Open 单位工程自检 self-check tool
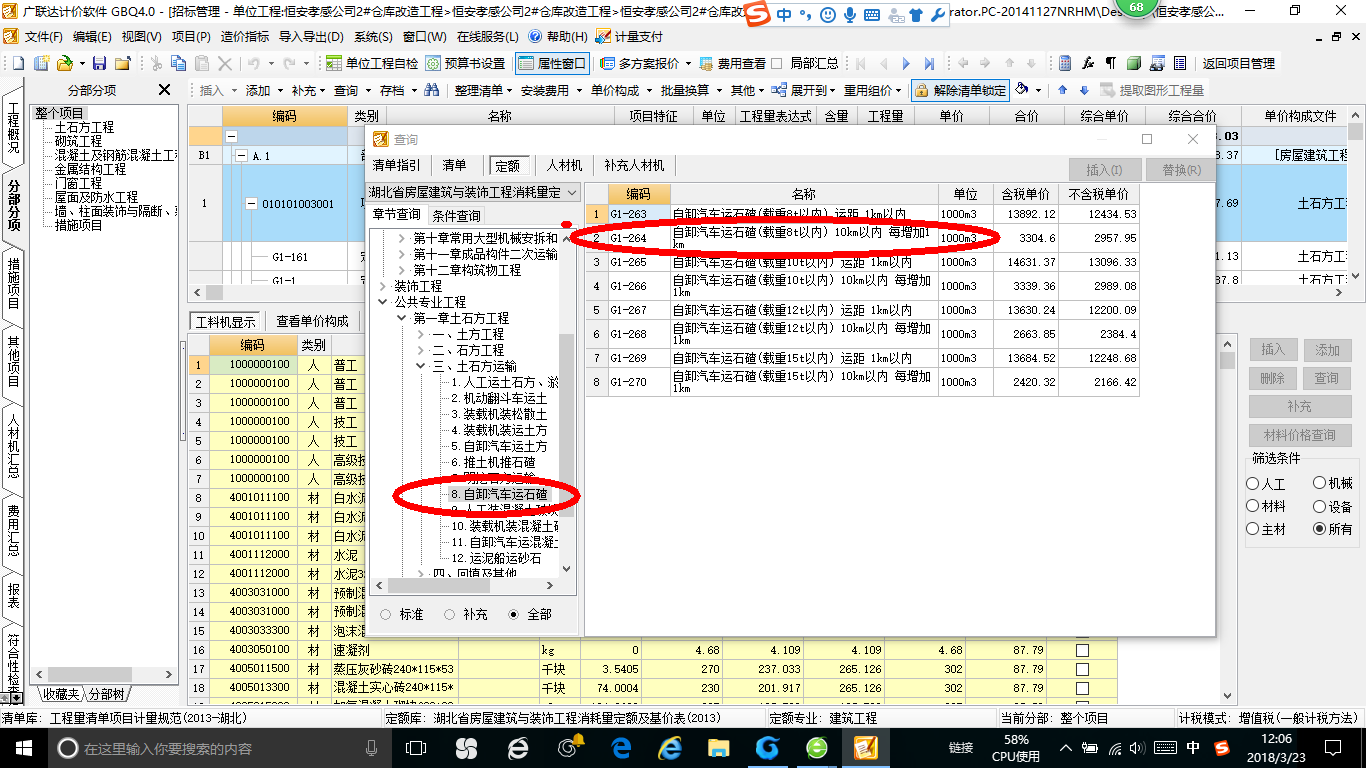 pyautogui.click(x=372, y=63)
